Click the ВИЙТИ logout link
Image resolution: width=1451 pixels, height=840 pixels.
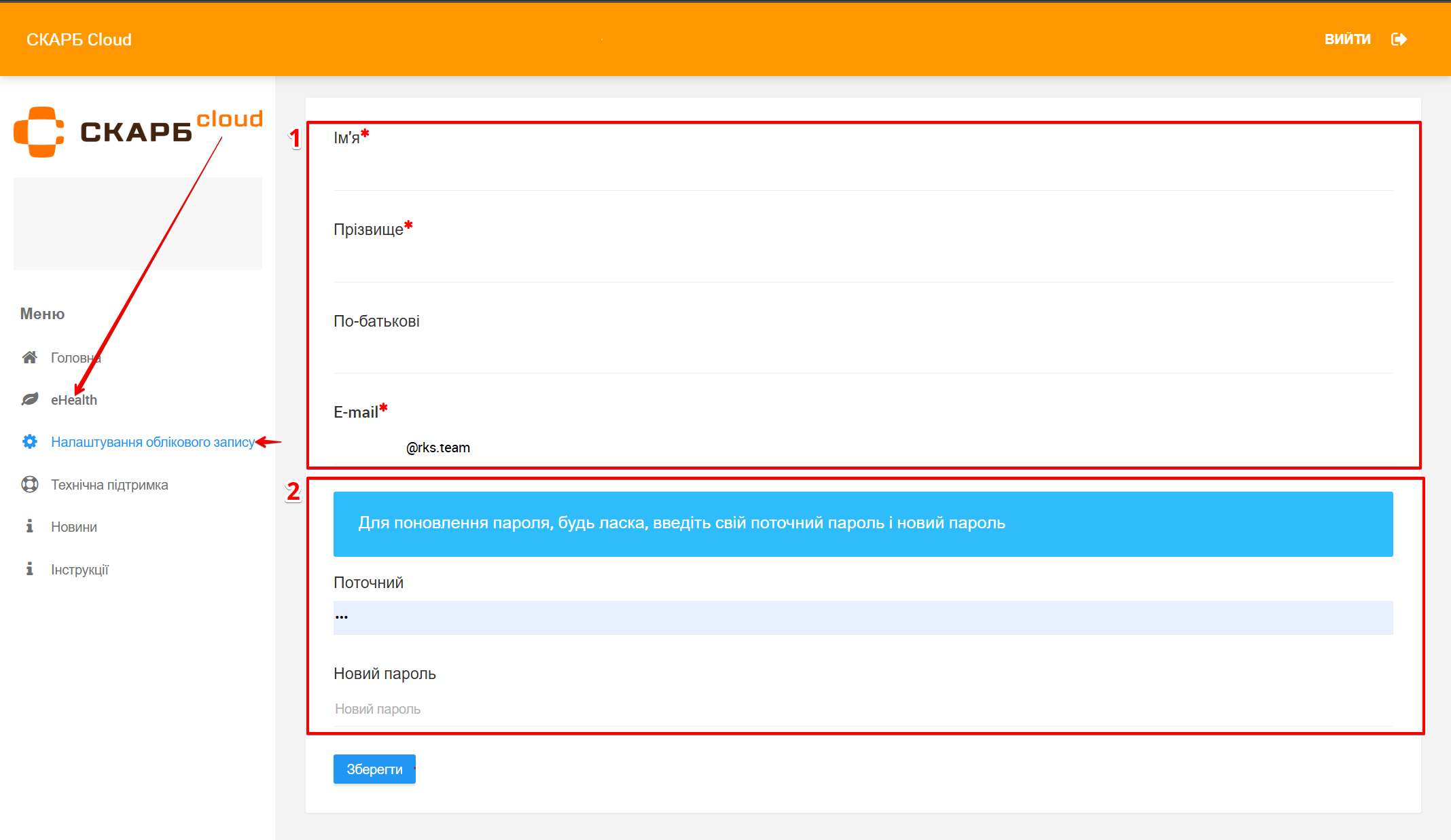click(x=1347, y=39)
